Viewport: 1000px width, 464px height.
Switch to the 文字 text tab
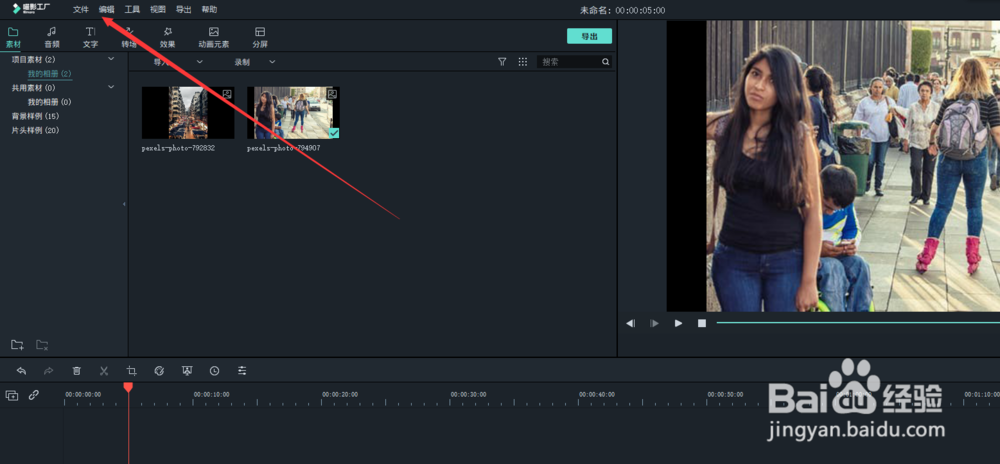[91, 38]
